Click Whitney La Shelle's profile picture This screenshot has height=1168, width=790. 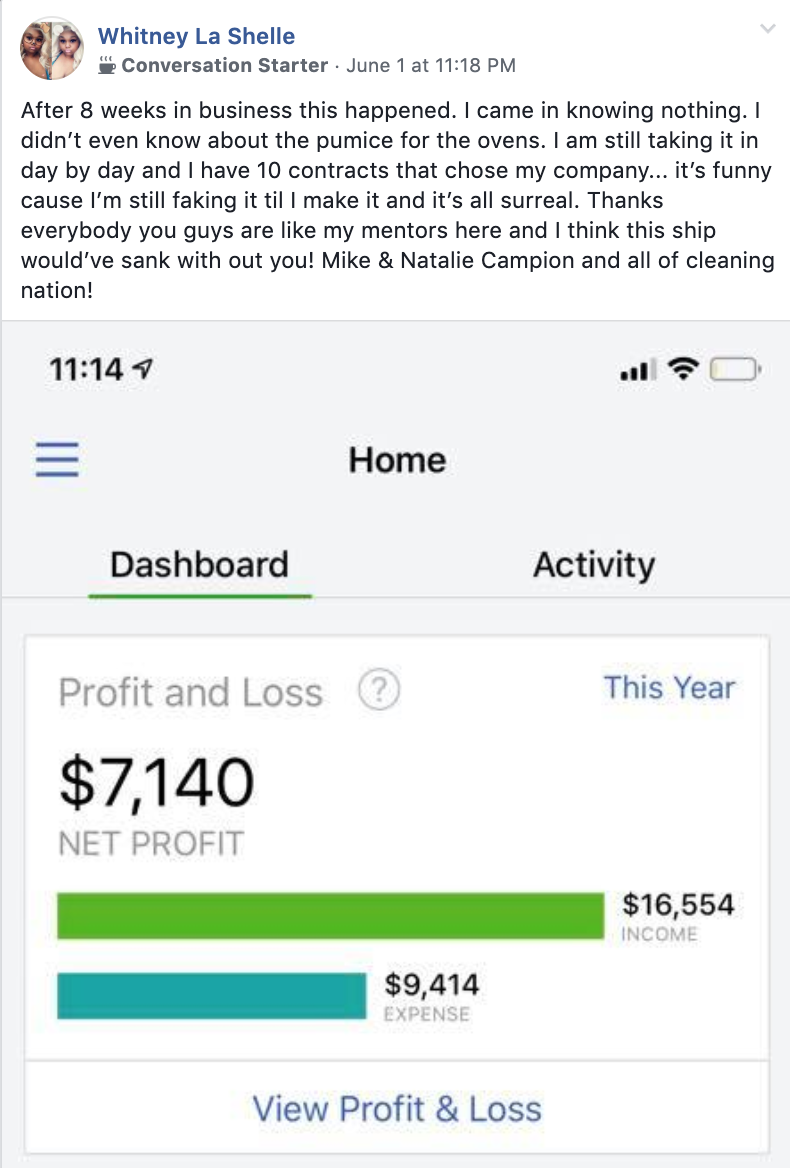point(51,48)
